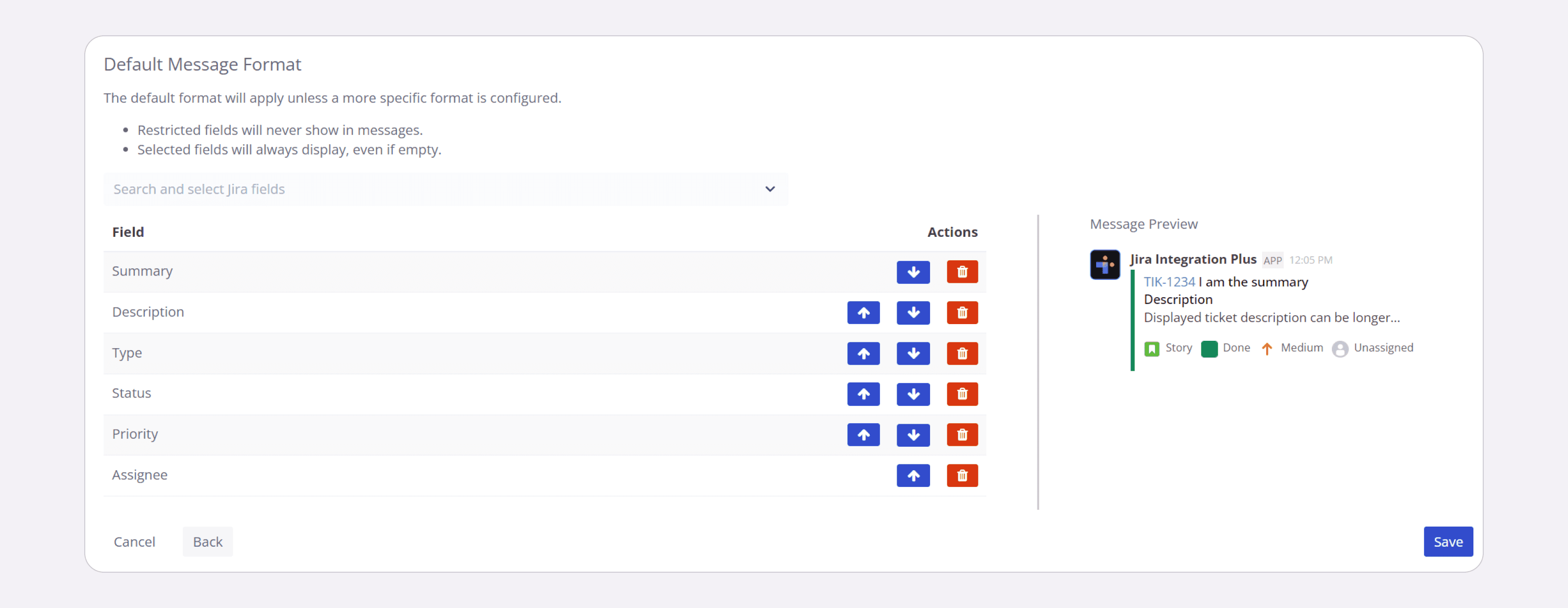Click the Unassigned avatar icon
This screenshot has width=1568, height=608.
1340,349
